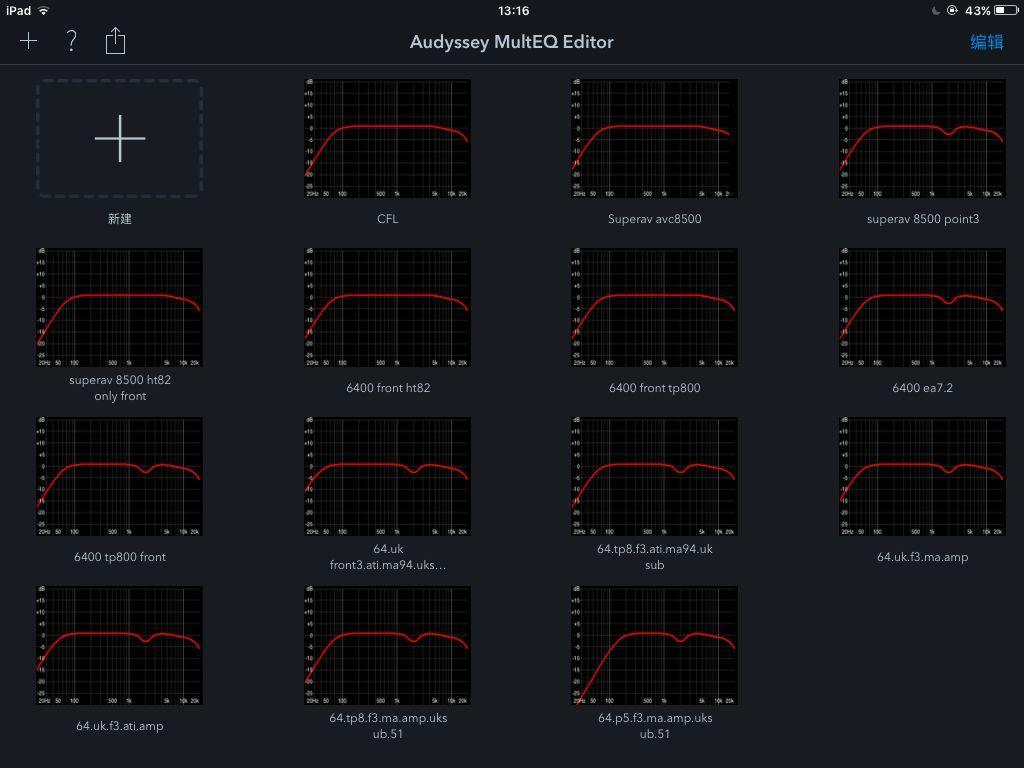Open superav 8500 ht82 only front
The height and width of the screenshot is (768, 1024).
point(120,307)
